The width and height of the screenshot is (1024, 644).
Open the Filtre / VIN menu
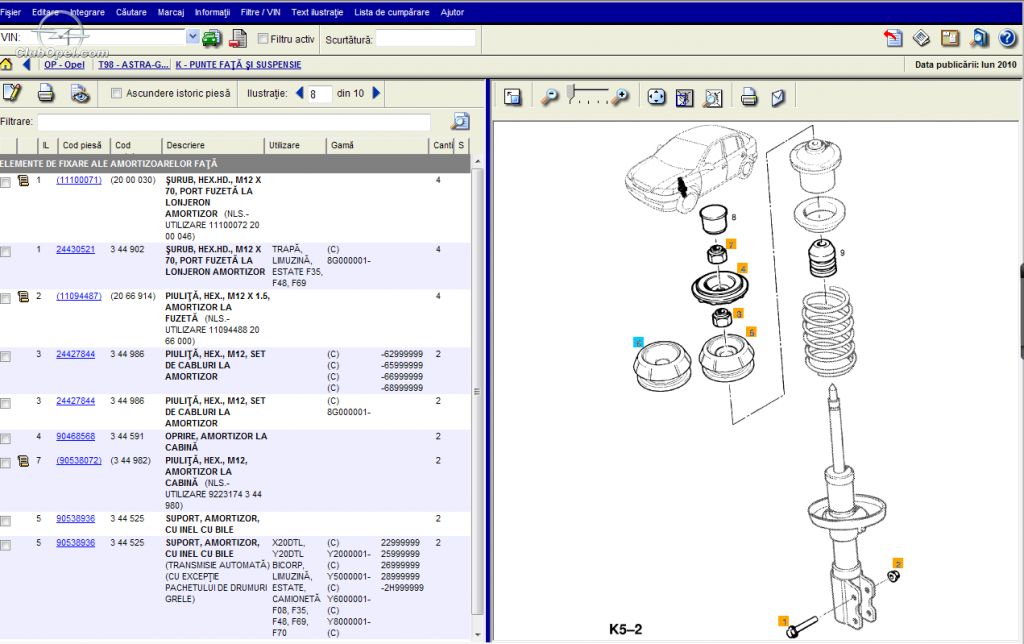pos(261,12)
